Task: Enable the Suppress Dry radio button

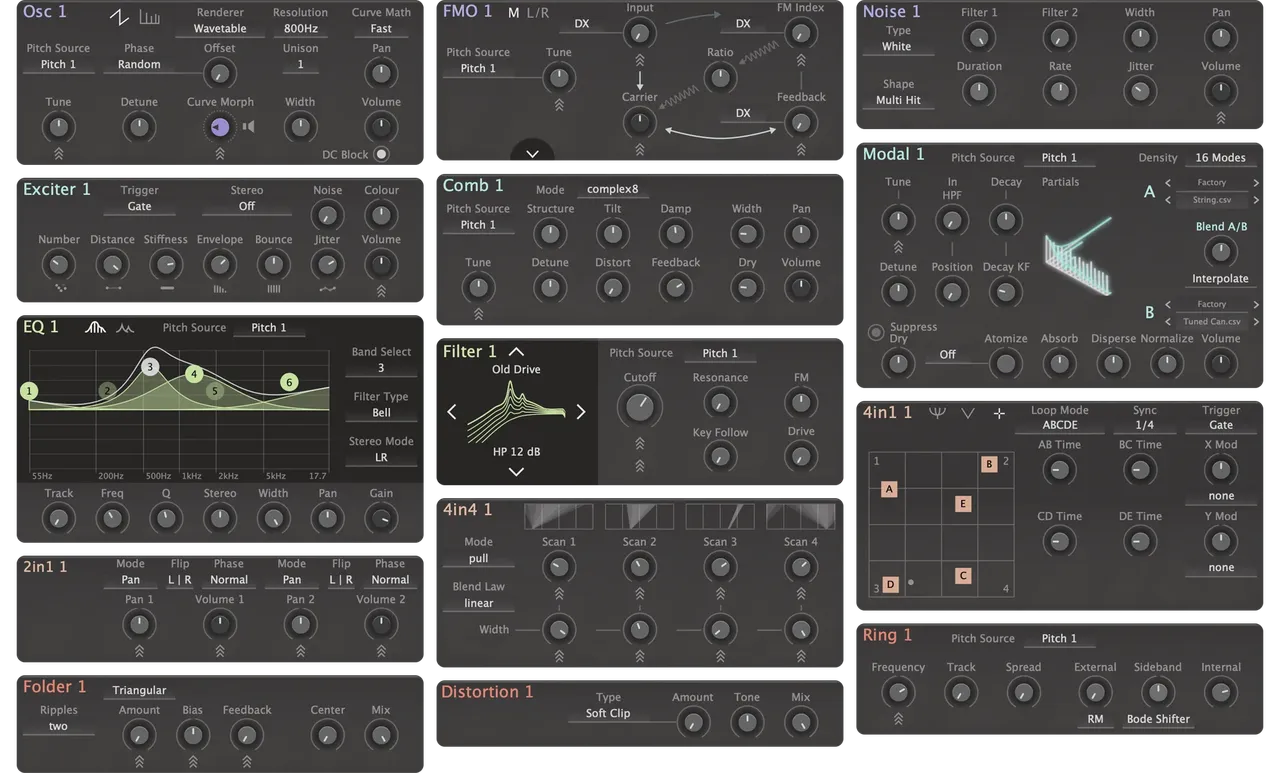Action: (876, 332)
